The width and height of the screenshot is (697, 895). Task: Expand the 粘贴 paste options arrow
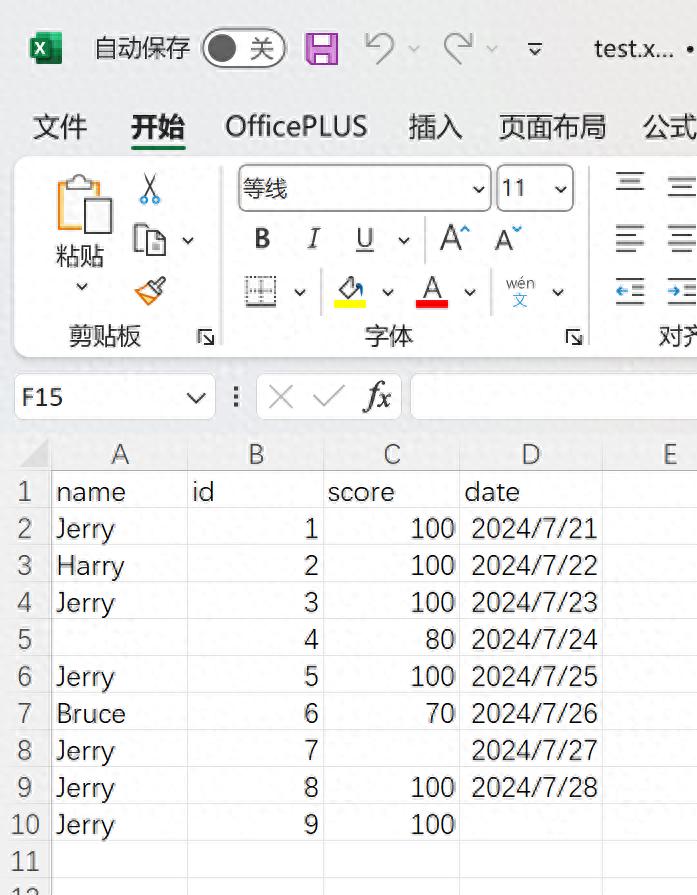[82, 286]
